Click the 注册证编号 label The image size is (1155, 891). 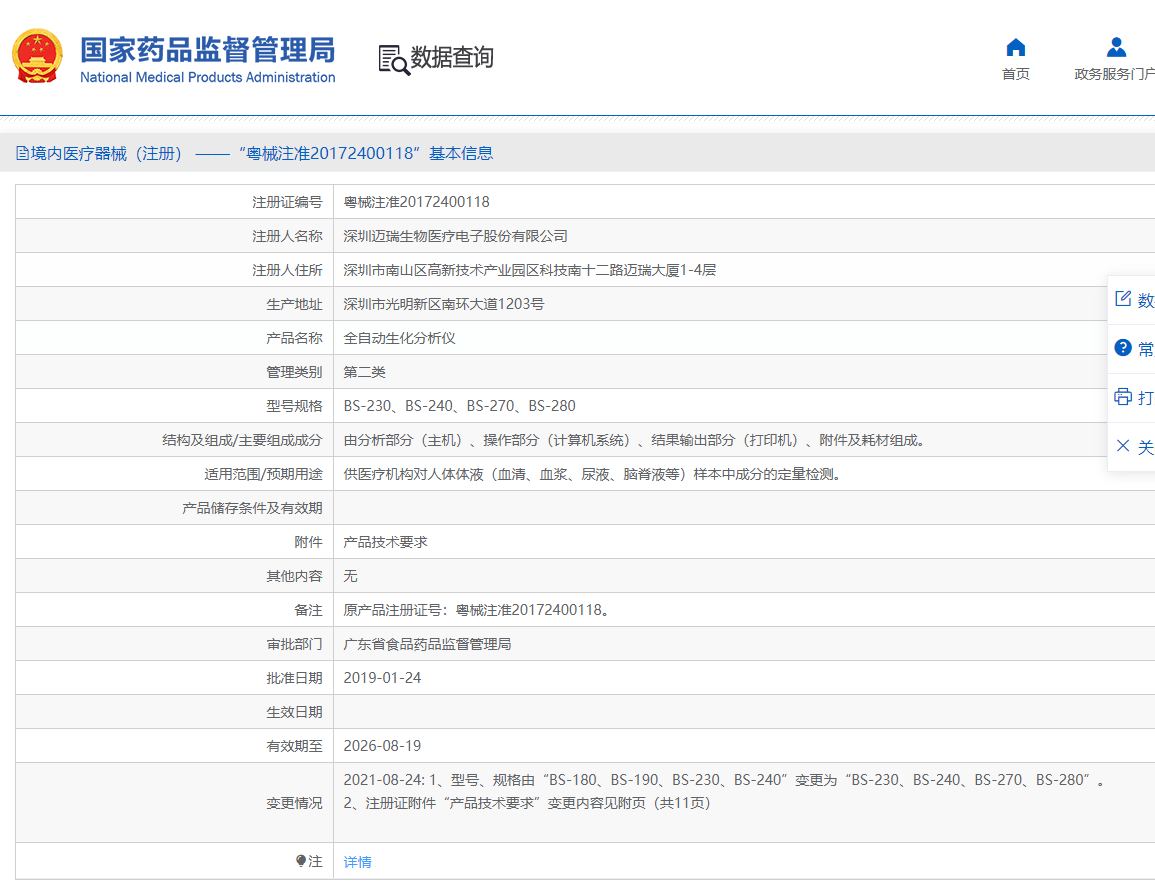287,202
